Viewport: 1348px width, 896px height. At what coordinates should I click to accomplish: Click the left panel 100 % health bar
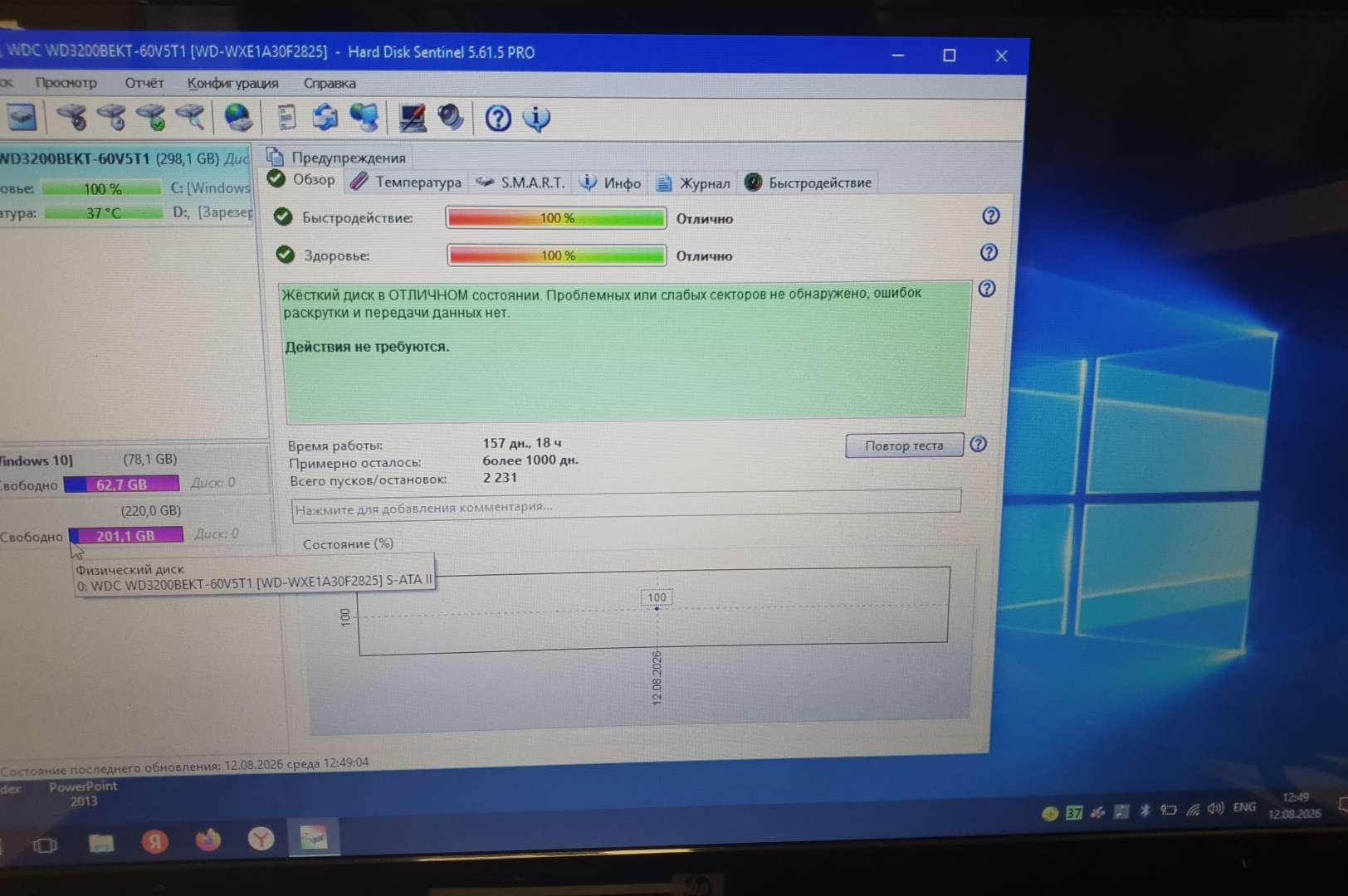(101, 189)
